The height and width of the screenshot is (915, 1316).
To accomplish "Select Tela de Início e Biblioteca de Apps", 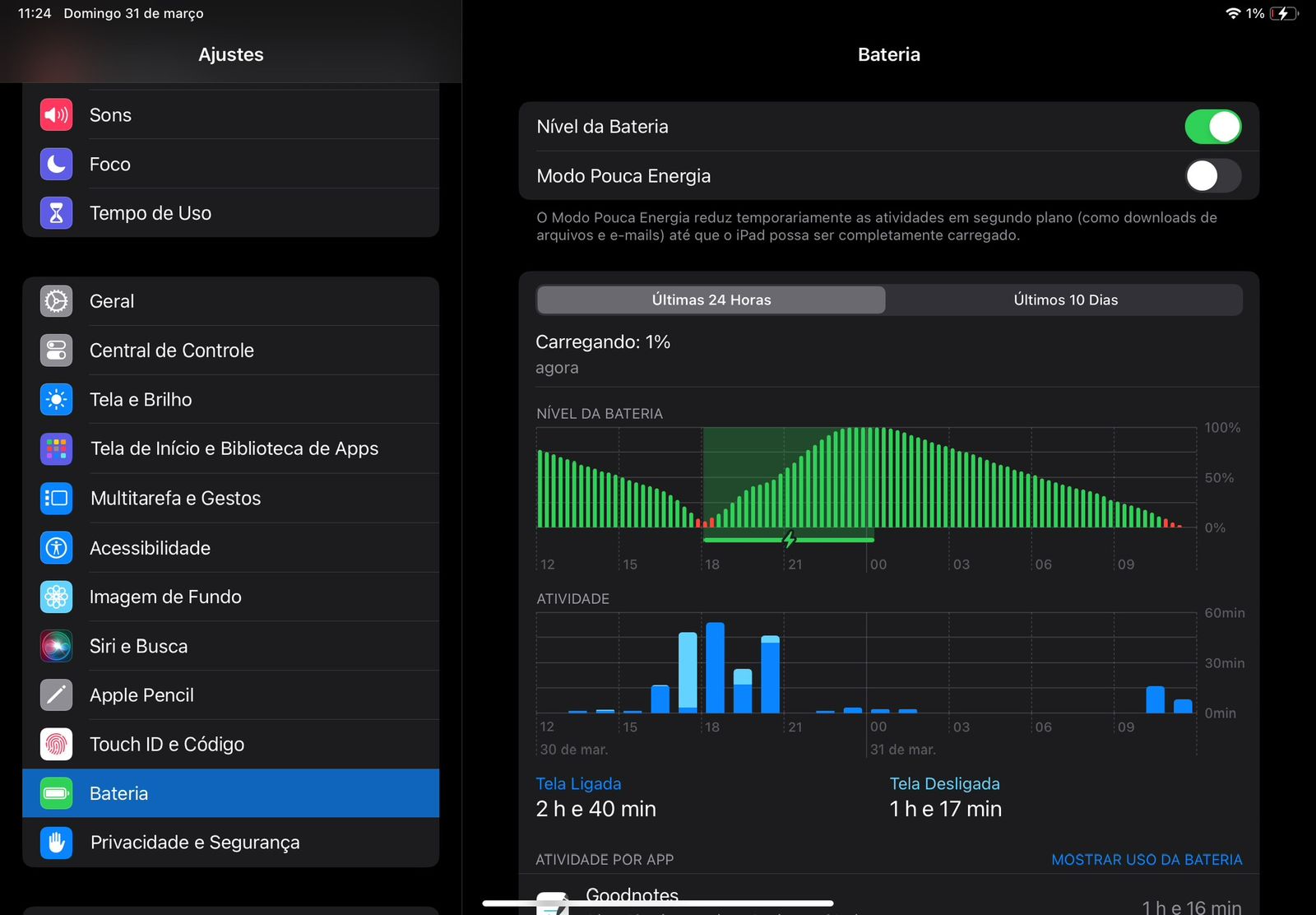I will tap(231, 448).
